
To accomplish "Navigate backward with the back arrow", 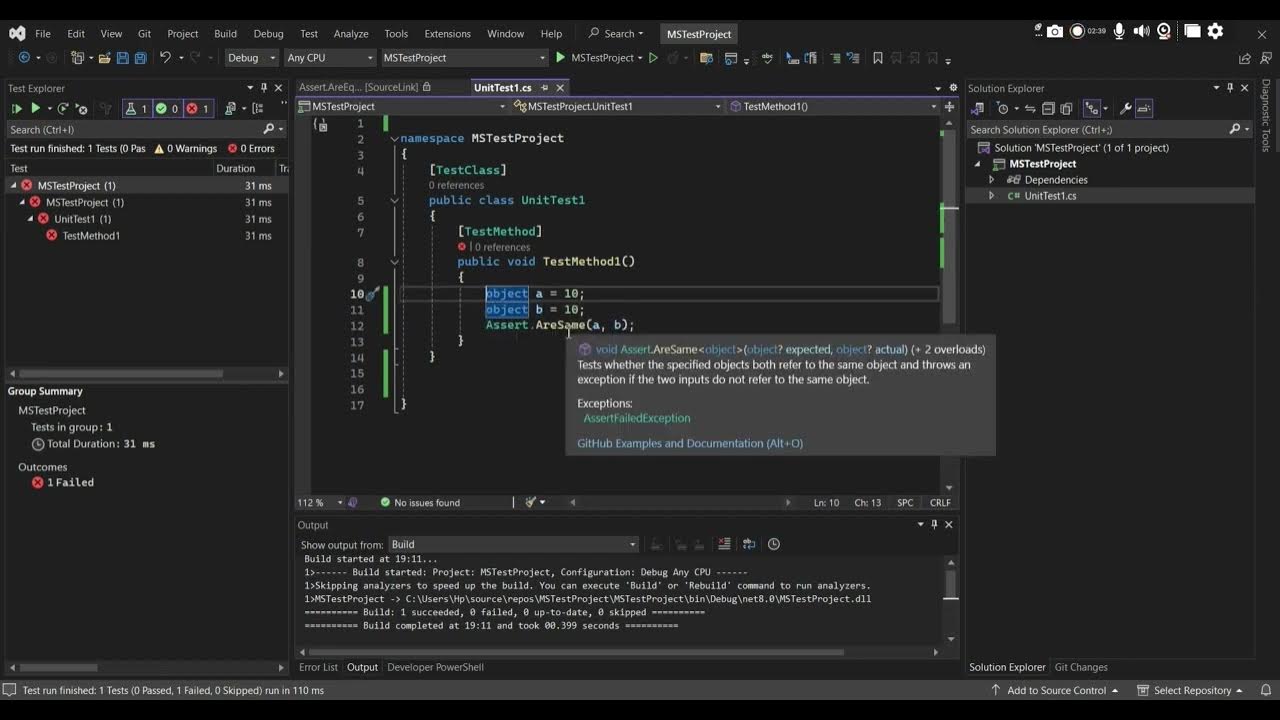I will tap(24, 58).
